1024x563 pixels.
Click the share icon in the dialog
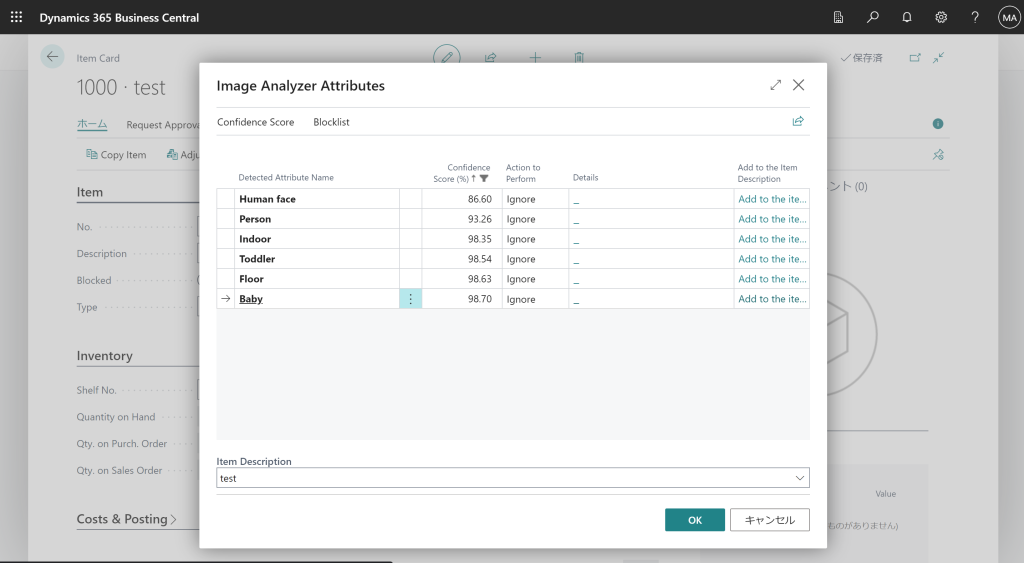pyautogui.click(x=798, y=121)
